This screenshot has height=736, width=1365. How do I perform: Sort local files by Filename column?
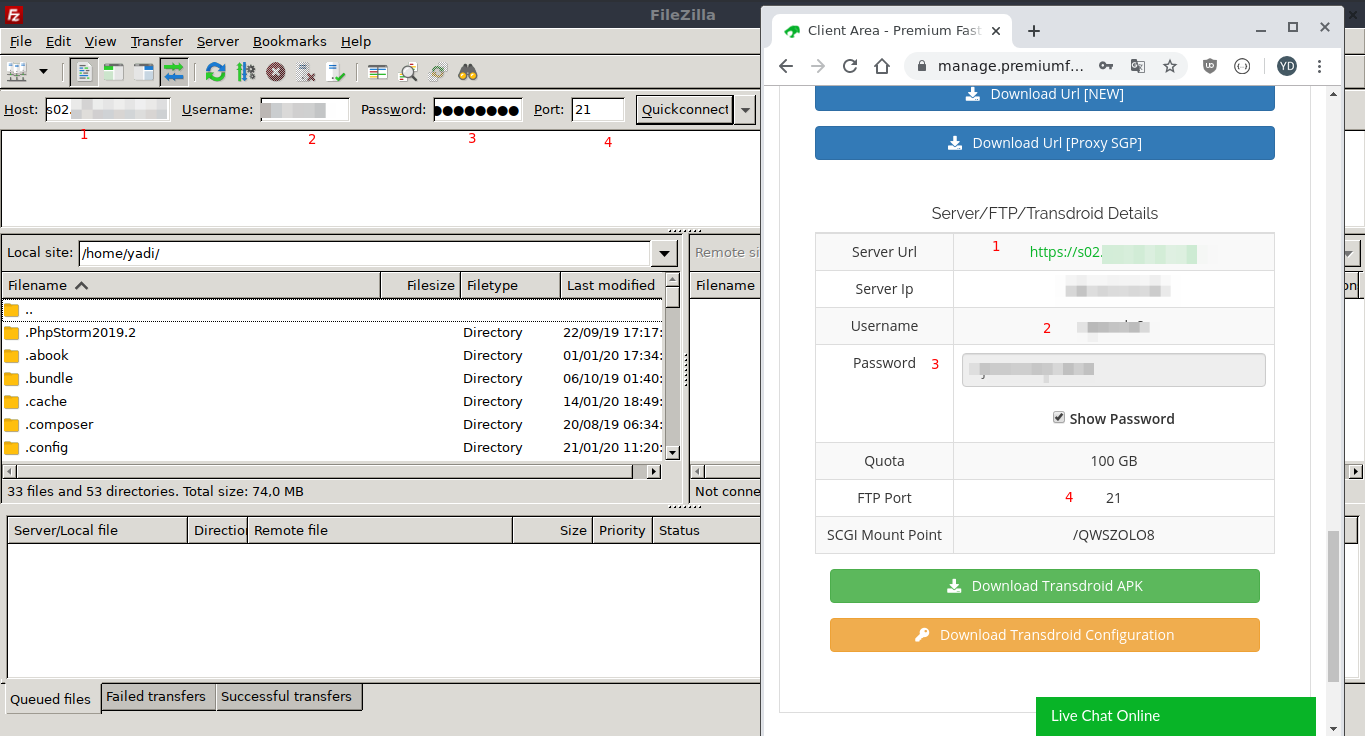[x=191, y=285]
